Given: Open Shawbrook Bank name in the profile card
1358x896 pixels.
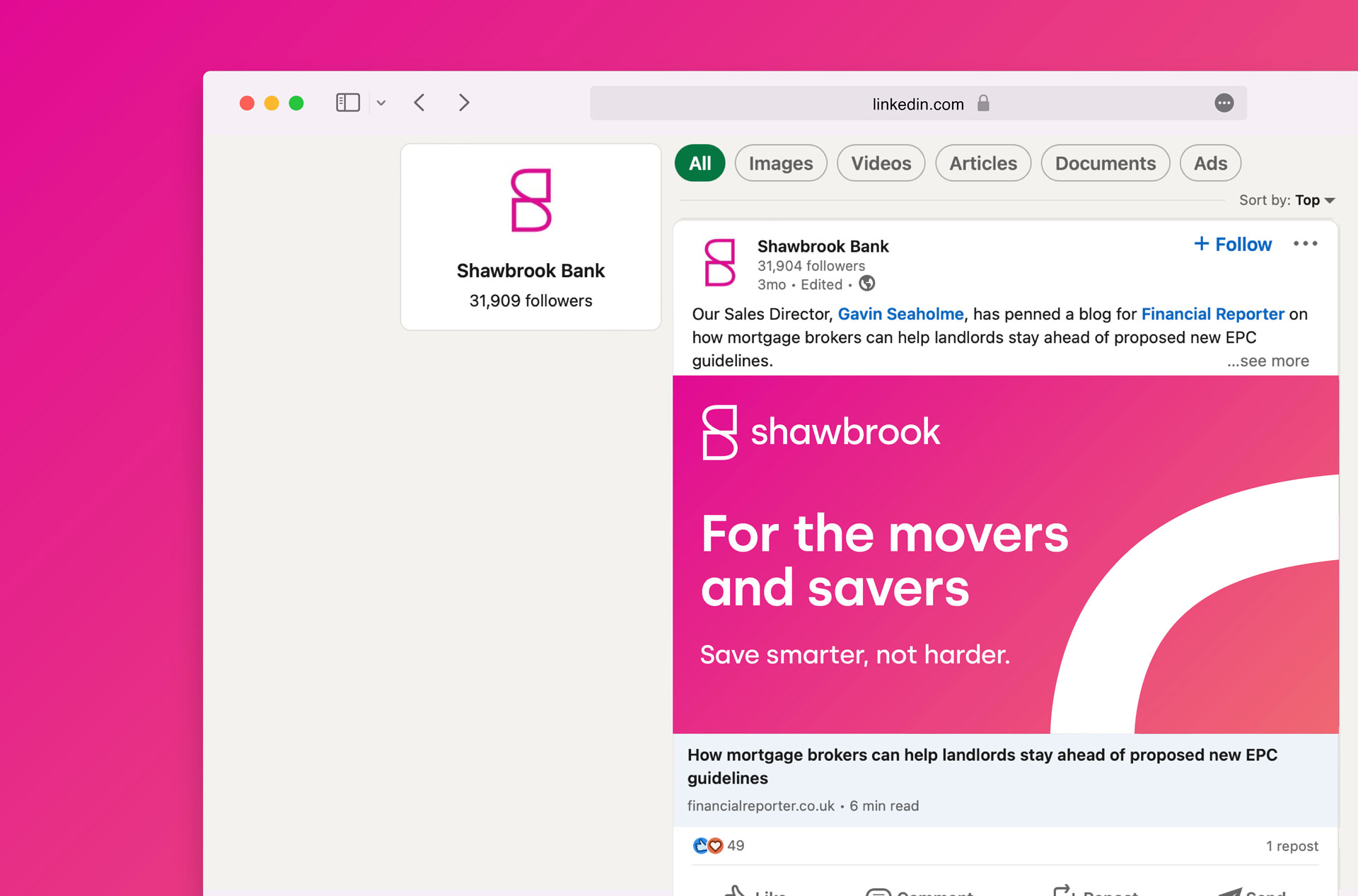Looking at the screenshot, I should [530, 271].
